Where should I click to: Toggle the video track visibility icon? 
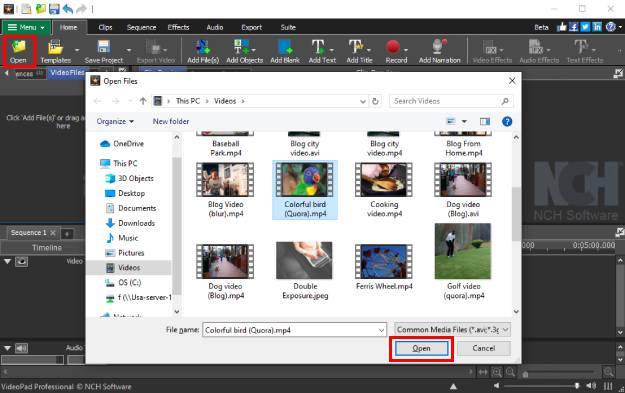point(22,261)
